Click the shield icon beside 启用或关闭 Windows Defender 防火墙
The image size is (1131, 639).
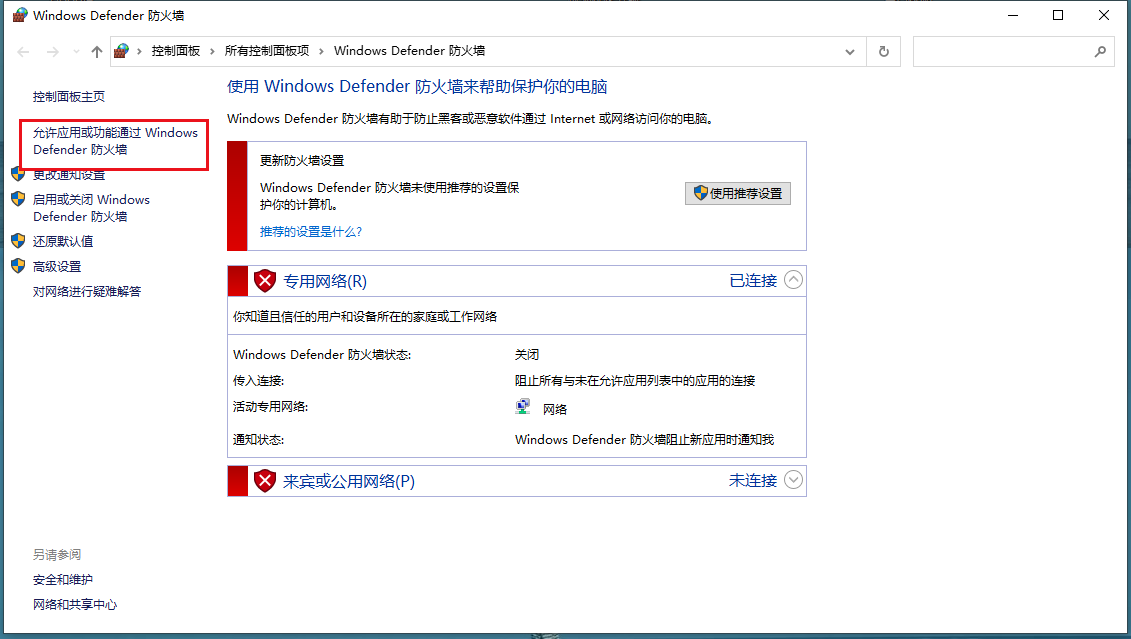[17, 199]
